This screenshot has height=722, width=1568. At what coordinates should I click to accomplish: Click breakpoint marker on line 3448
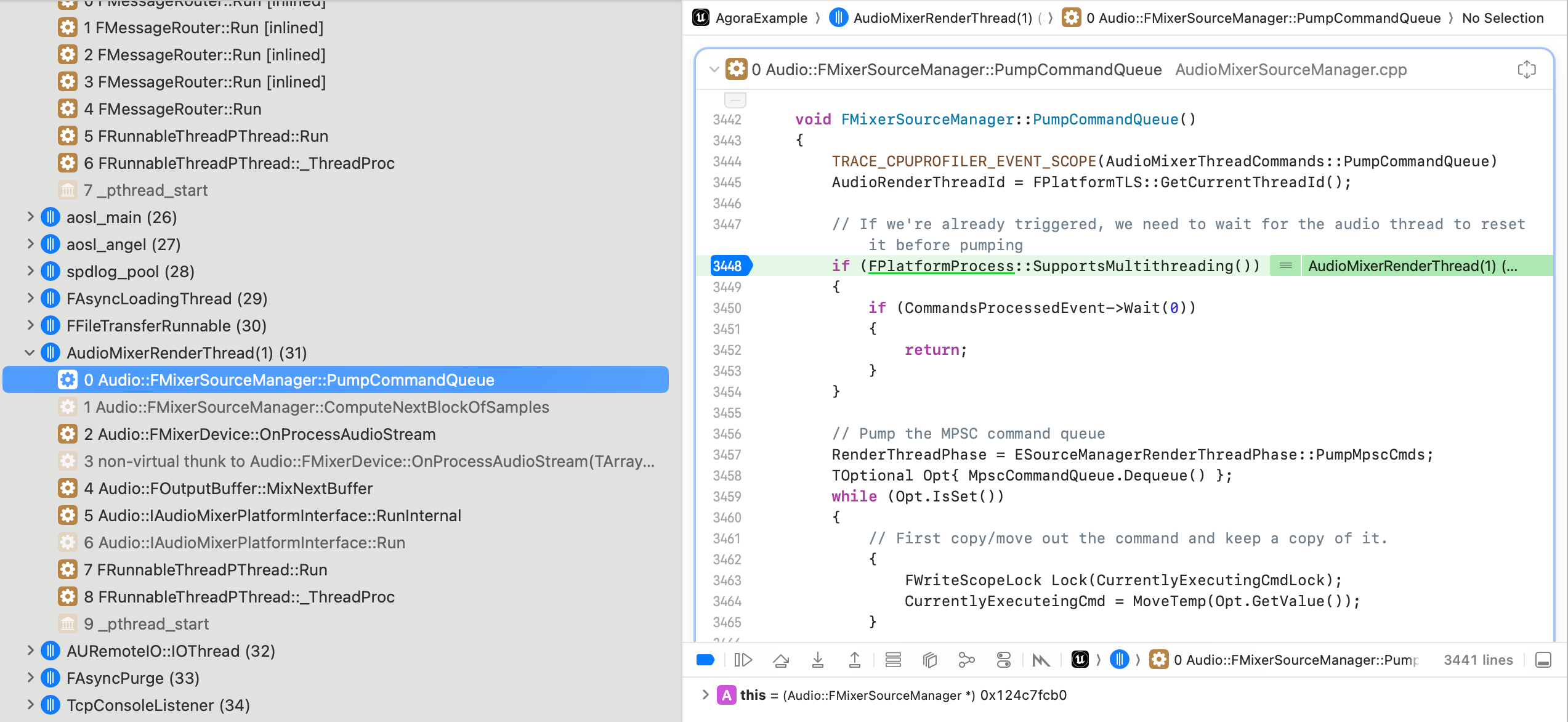pyautogui.click(x=729, y=266)
